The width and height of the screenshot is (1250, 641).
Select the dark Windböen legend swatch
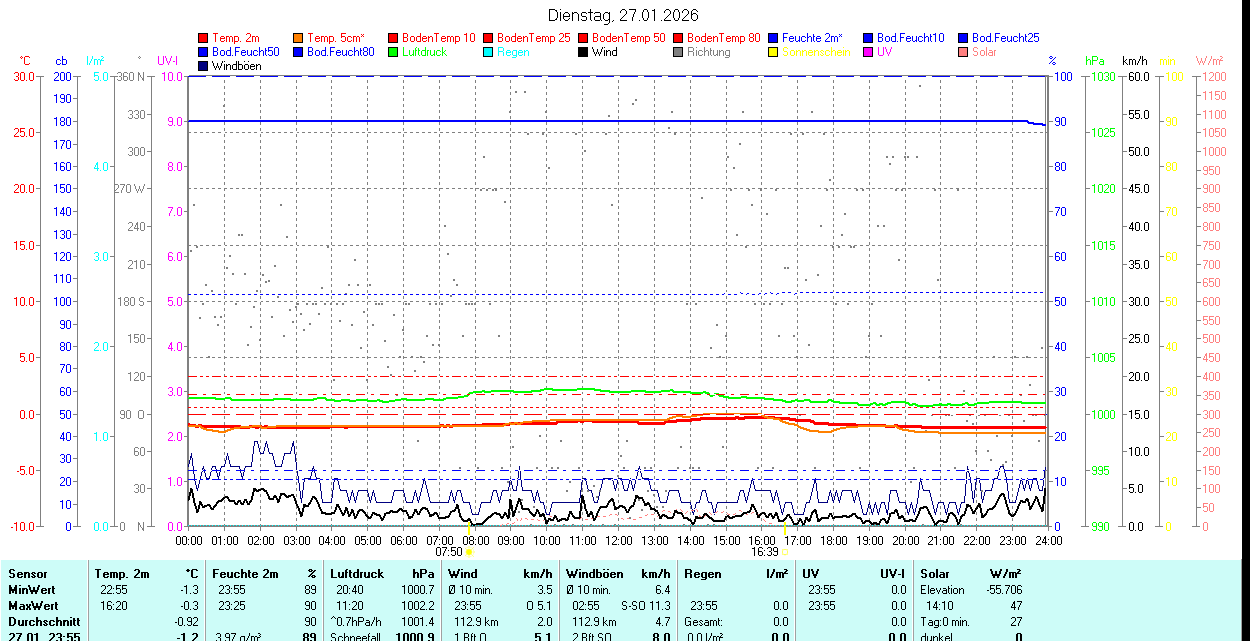pos(203,66)
